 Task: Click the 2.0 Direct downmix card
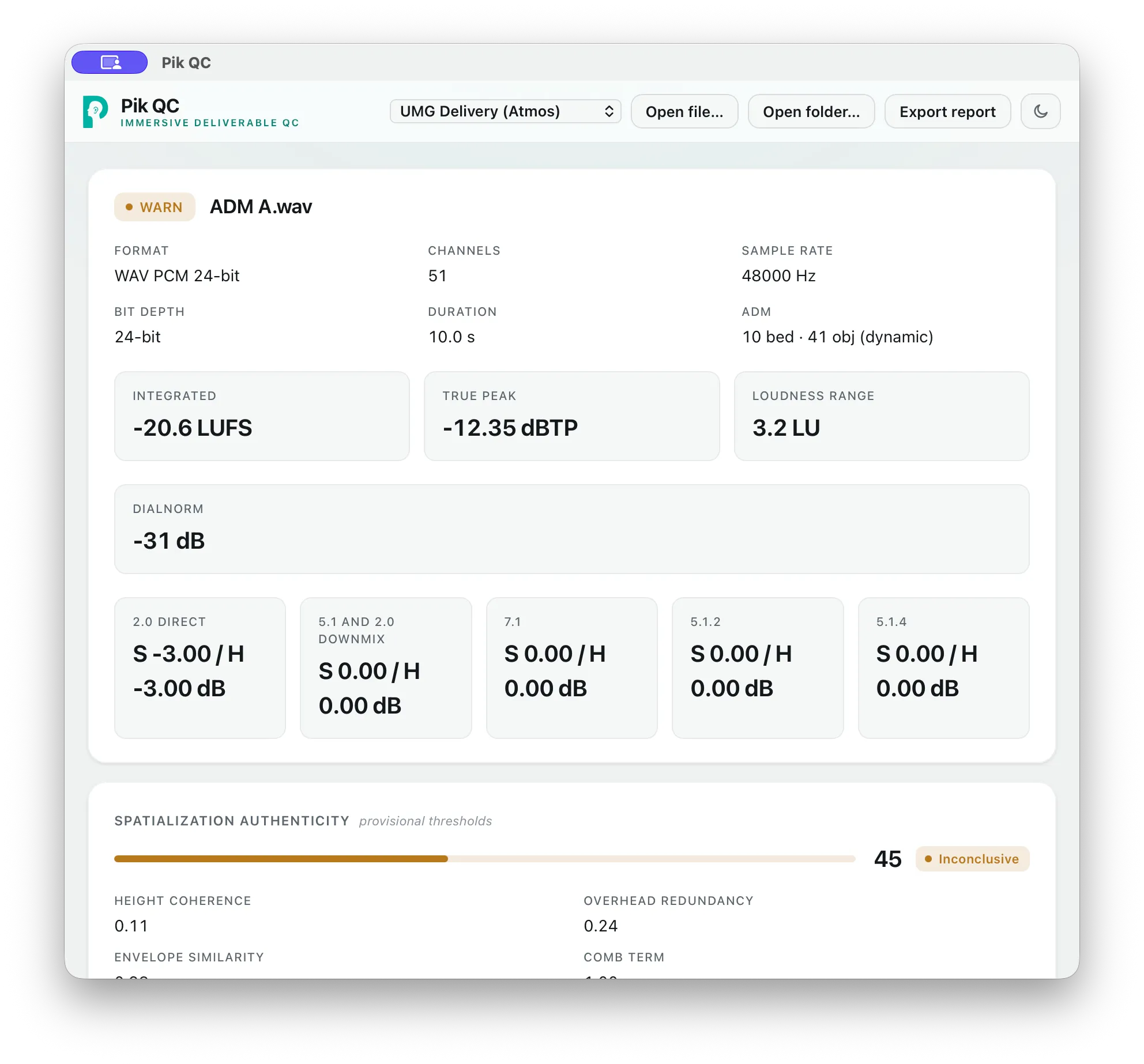(200, 668)
